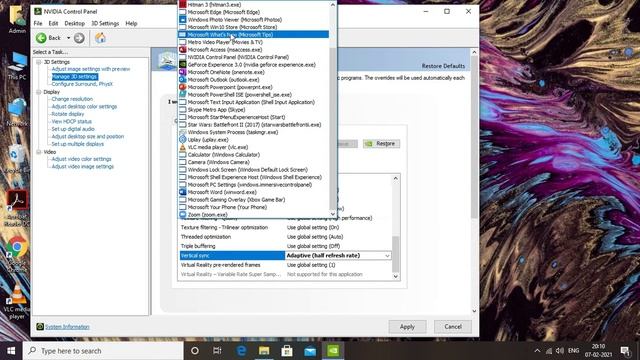Image resolution: width=640 pixels, height=360 pixels.
Task: Click ENG language indicator in tray
Action: 573,351
